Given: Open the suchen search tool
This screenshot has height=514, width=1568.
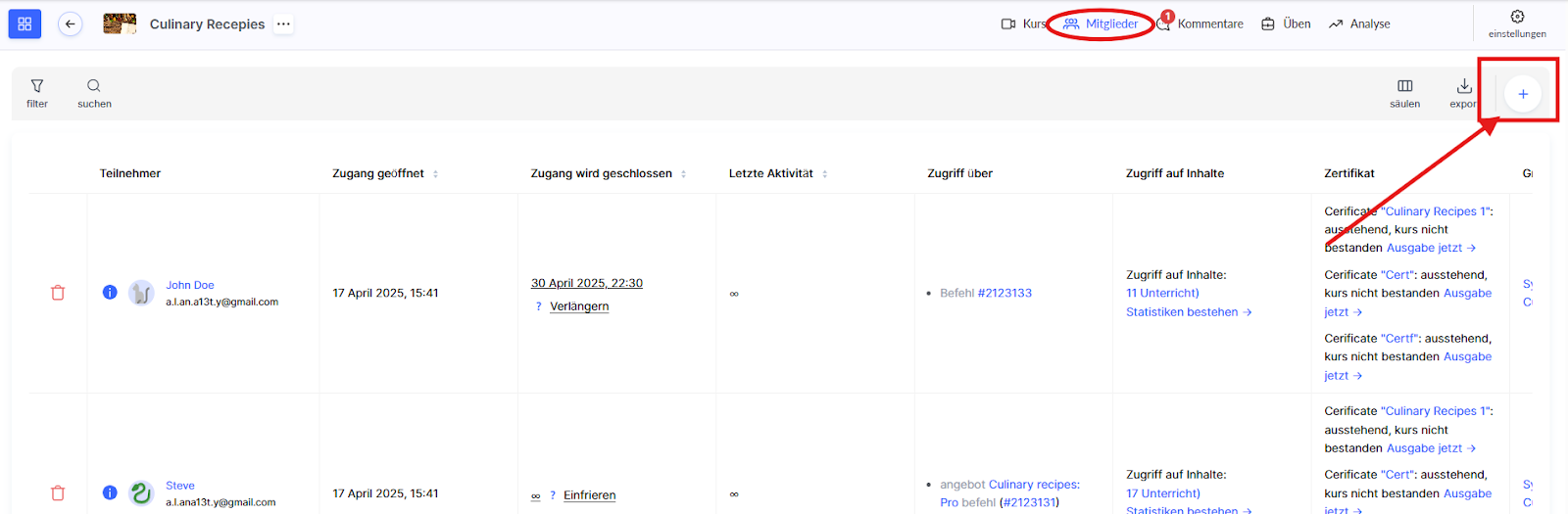Looking at the screenshot, I should 94,93.
